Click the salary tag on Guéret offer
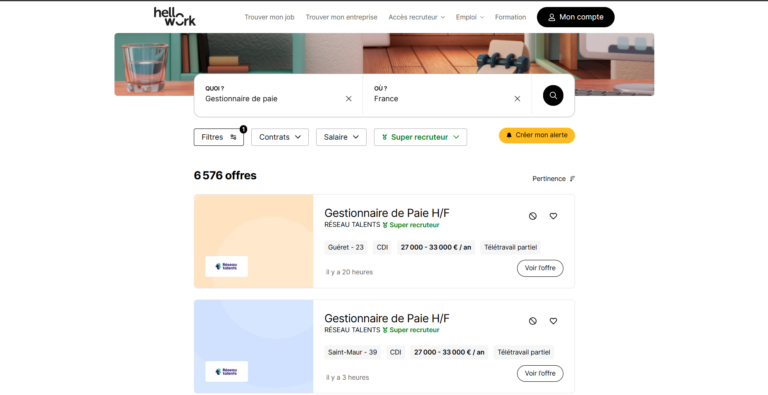This screenshot has width=768, height=395. [436, 247]
